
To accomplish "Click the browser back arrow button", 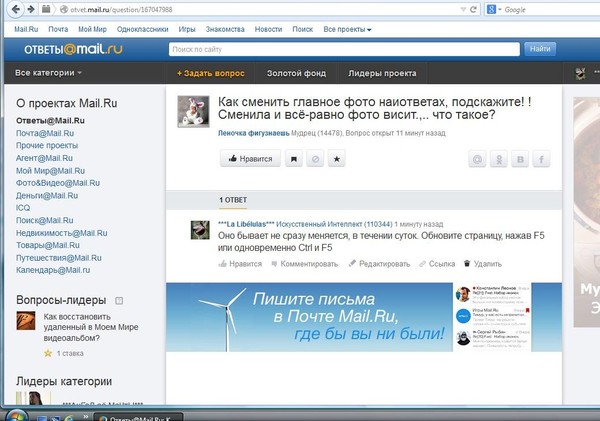I will coord(16,9).
